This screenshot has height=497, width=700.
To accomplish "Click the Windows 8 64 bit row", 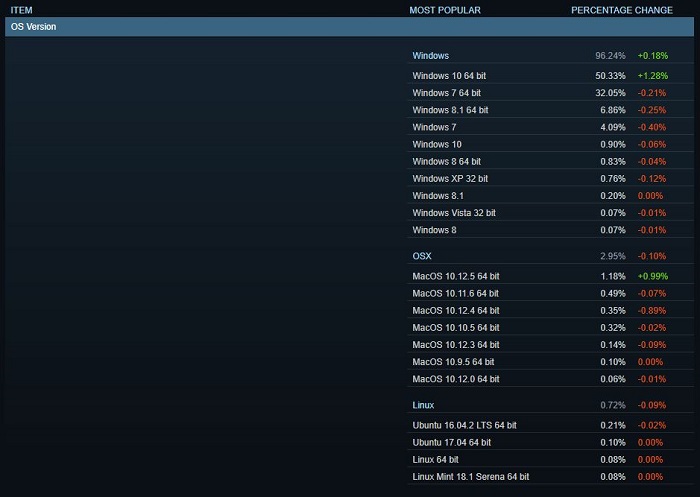I will point(550,161).
